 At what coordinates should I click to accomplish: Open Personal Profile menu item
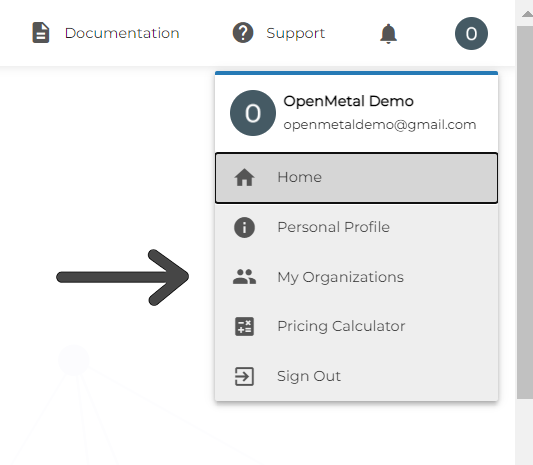click(x=357, y=227)
